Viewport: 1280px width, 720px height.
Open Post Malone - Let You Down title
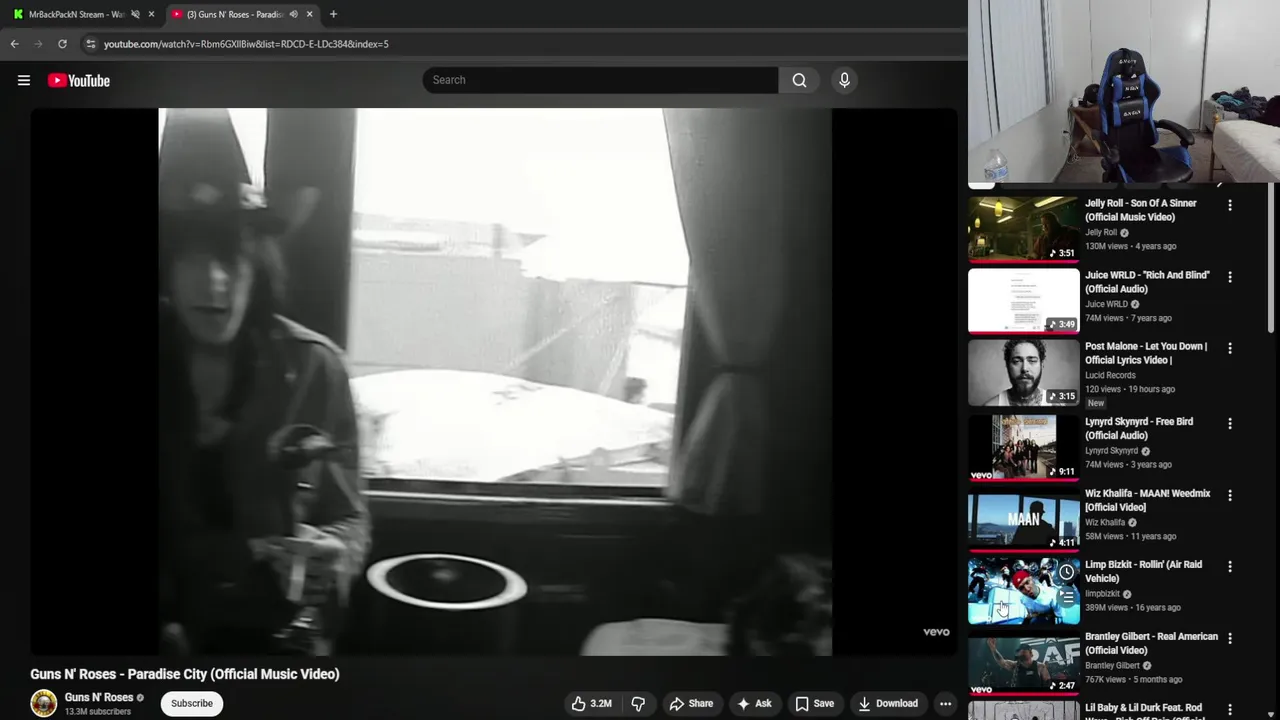click(1146, 353)
